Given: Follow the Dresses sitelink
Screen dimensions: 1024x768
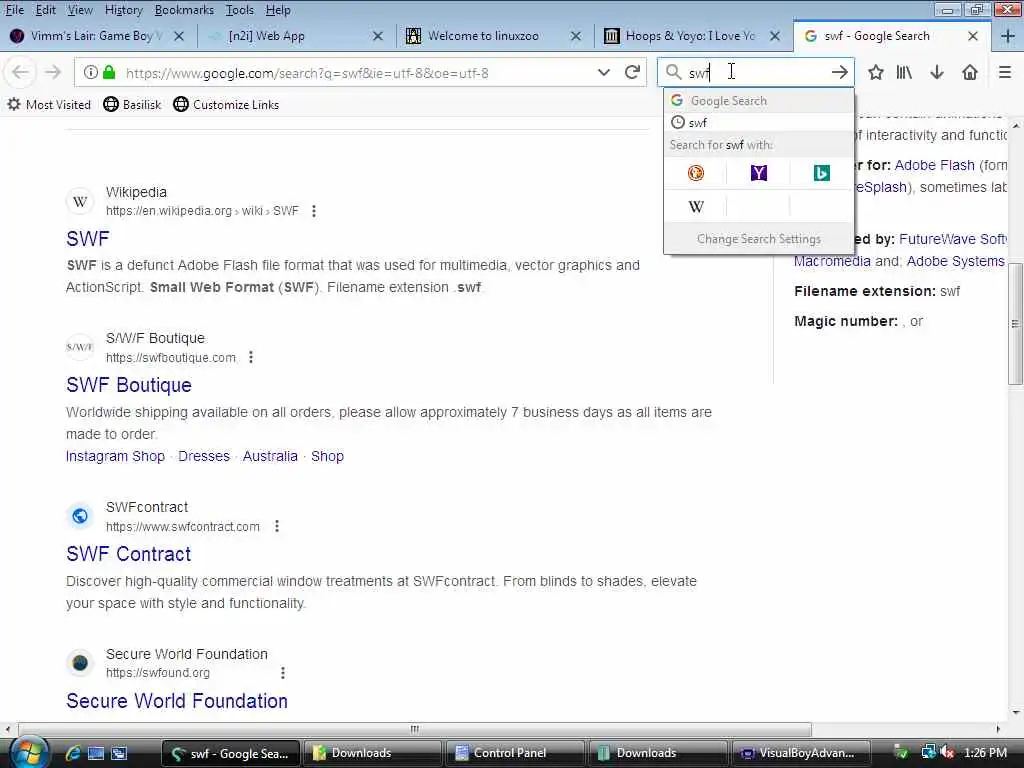Looking at the screenshot, I should tap(204, 456).
